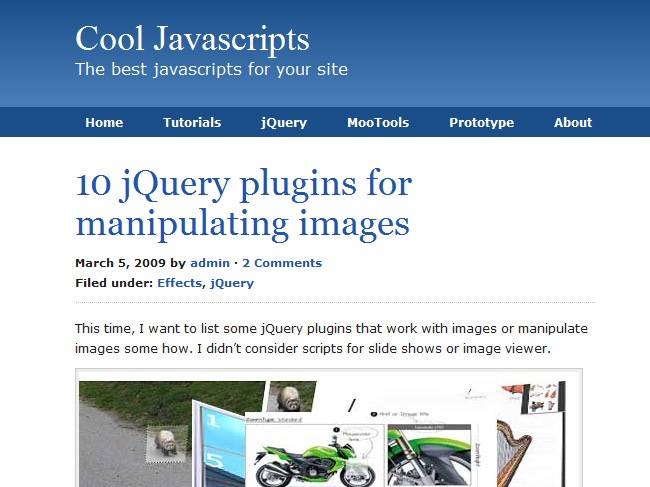The image size is (650, 487).
Task: Open the Home navigation item
Action: click(x=104, y=122)
